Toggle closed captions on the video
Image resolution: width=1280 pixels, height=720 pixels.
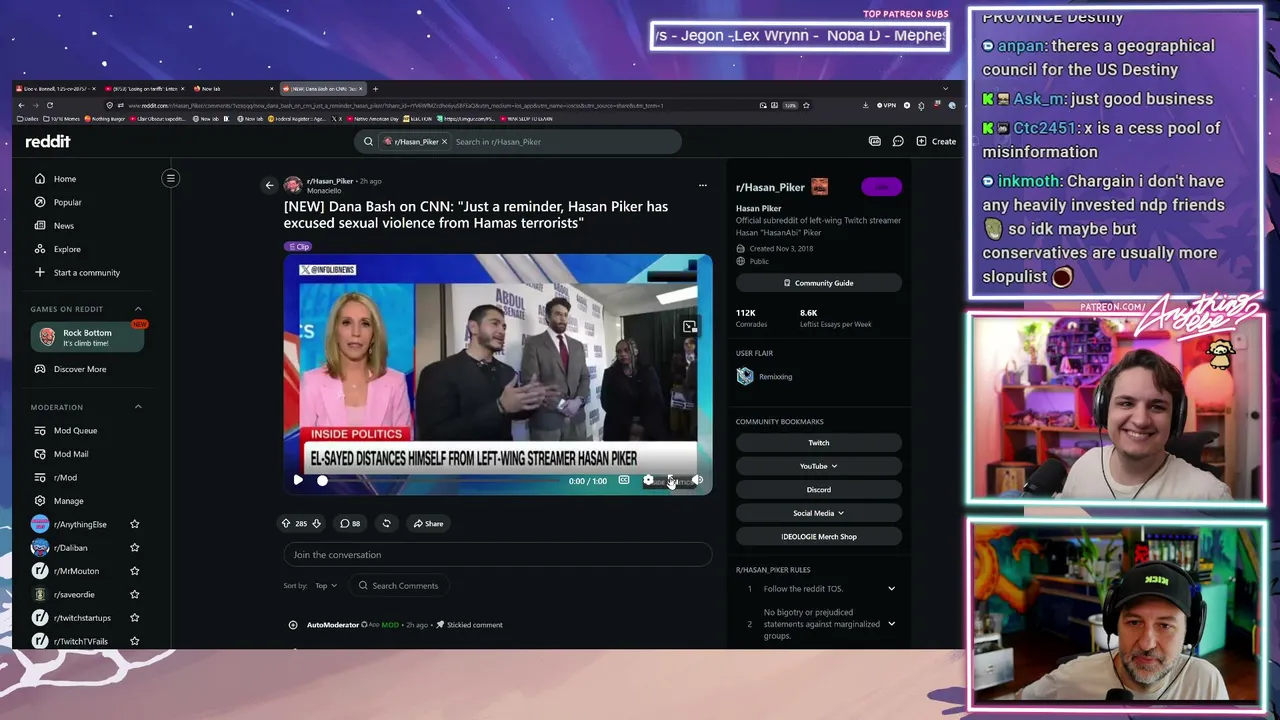[624, 481]
